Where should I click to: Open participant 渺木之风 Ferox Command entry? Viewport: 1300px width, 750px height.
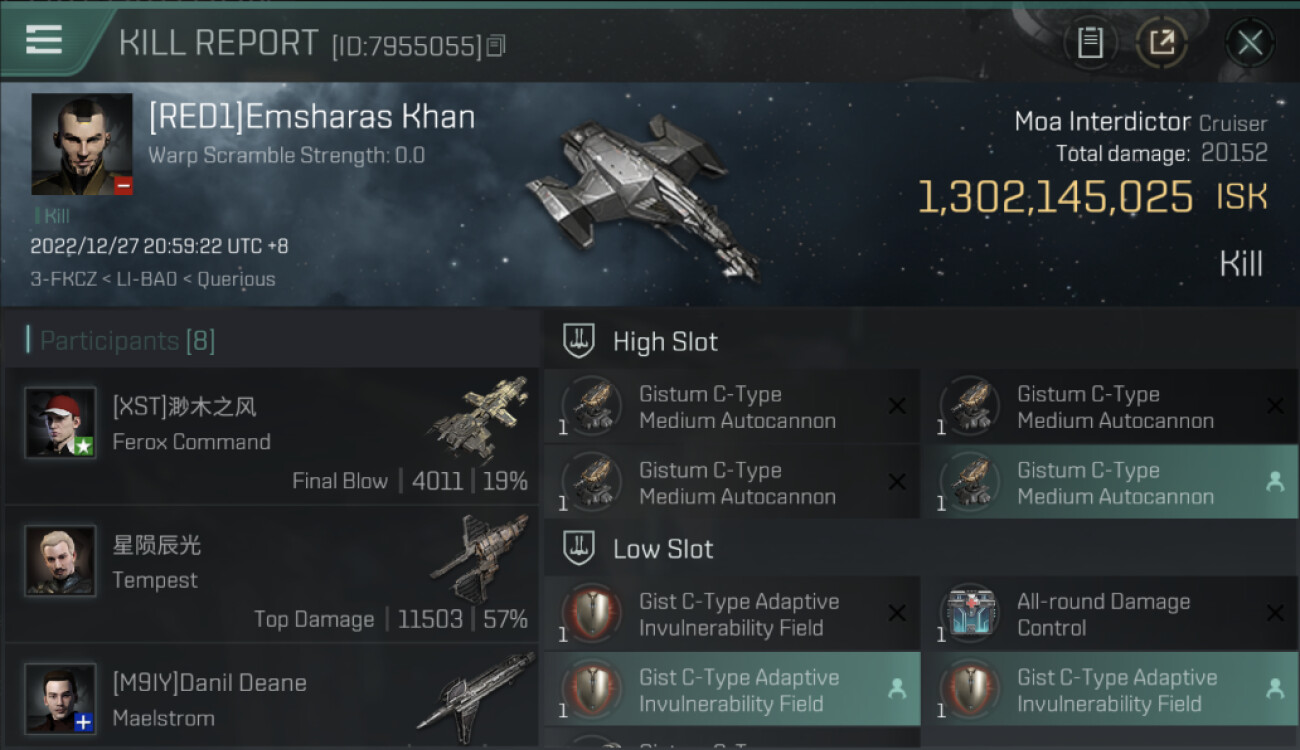click(x=272, y=436)
